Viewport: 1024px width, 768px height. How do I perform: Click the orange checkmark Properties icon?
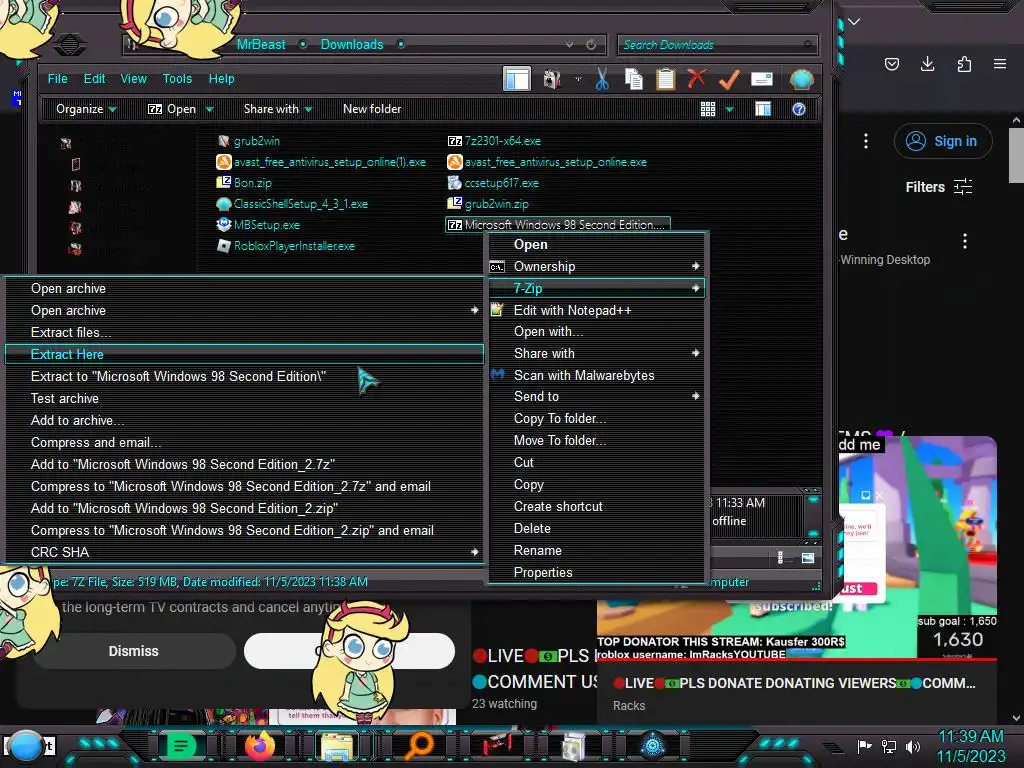[729, 79]
